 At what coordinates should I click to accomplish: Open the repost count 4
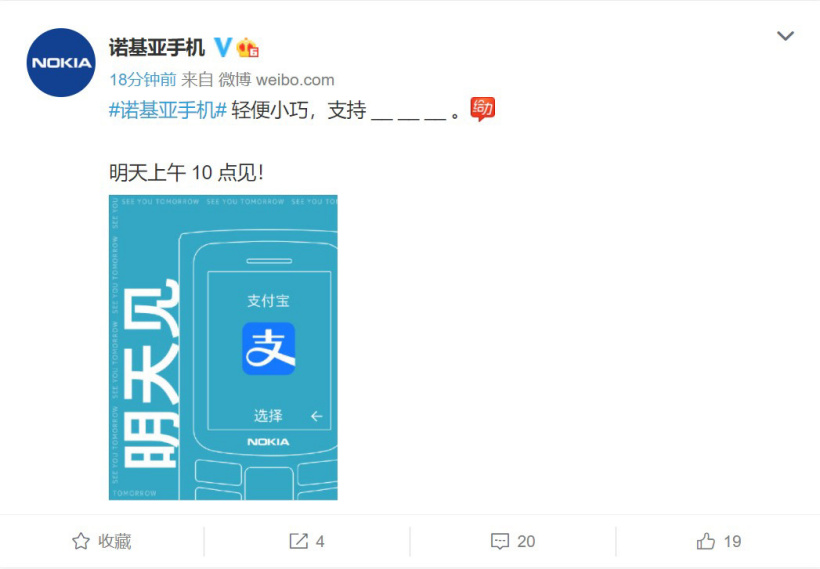(x=320, y=541)
